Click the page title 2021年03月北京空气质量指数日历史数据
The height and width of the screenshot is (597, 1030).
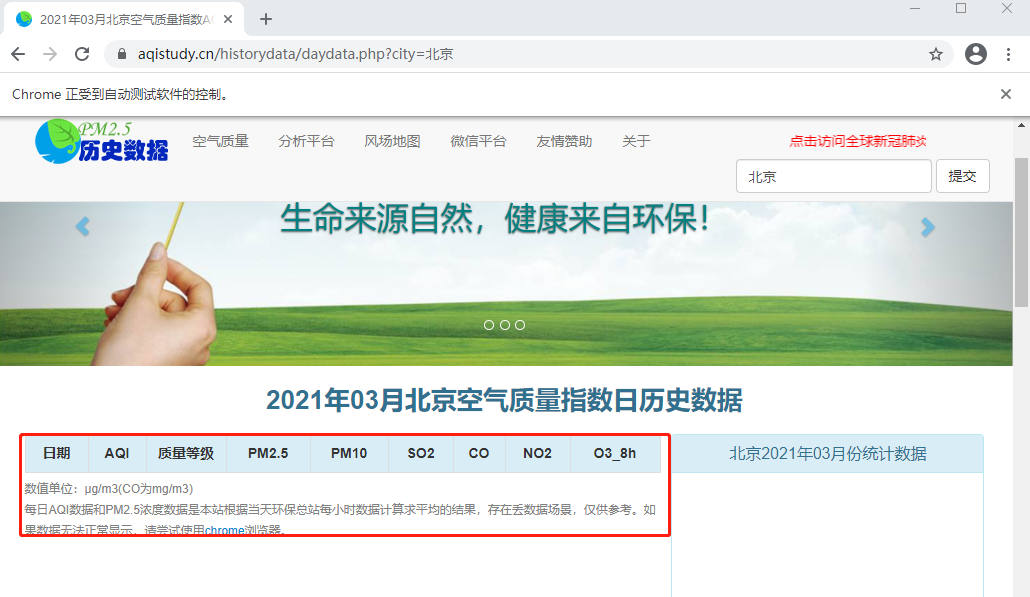(x=504, y=400)
